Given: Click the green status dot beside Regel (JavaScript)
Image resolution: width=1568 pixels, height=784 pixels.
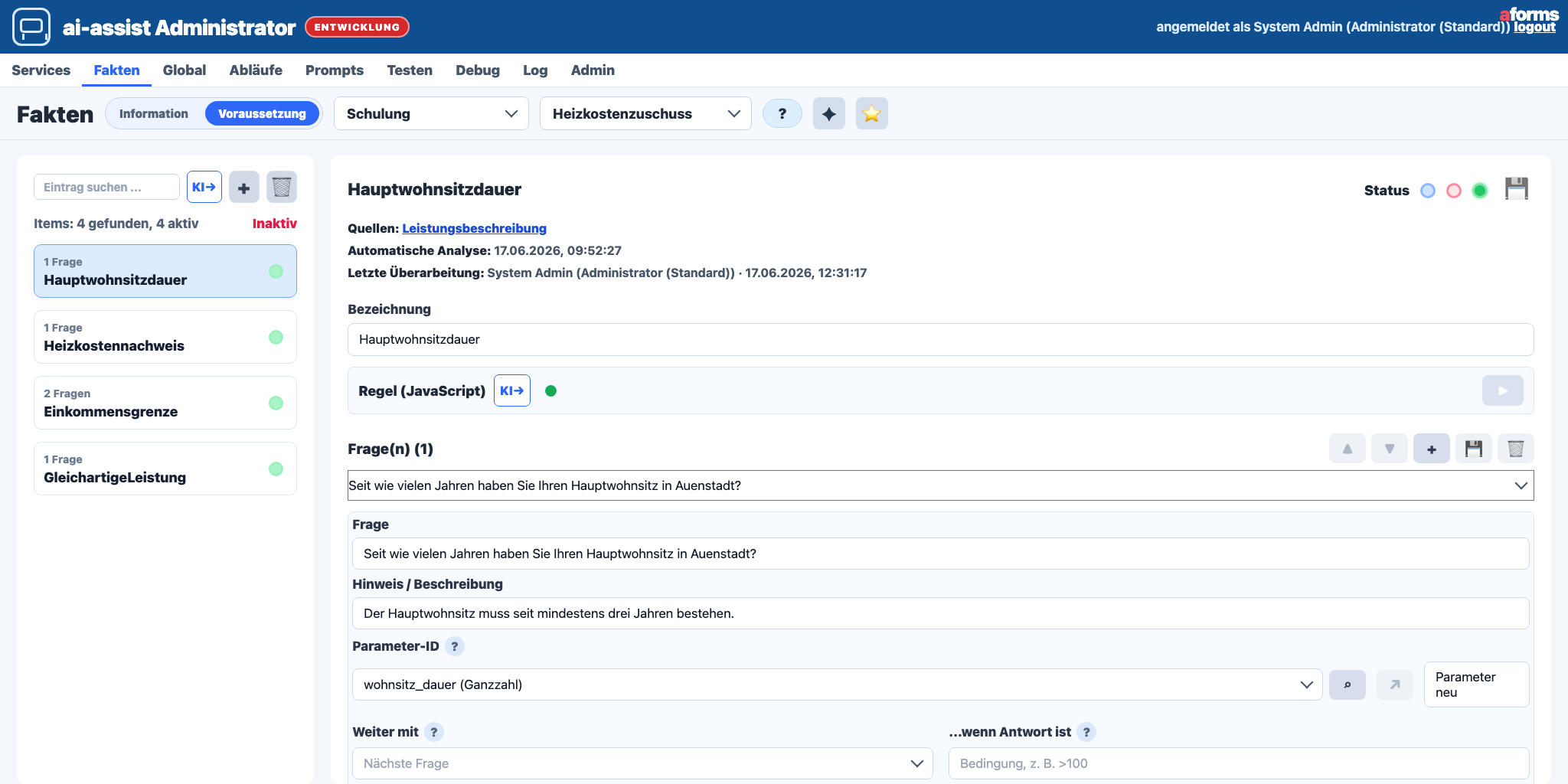Looking at the screenshot, I should 550,390.
